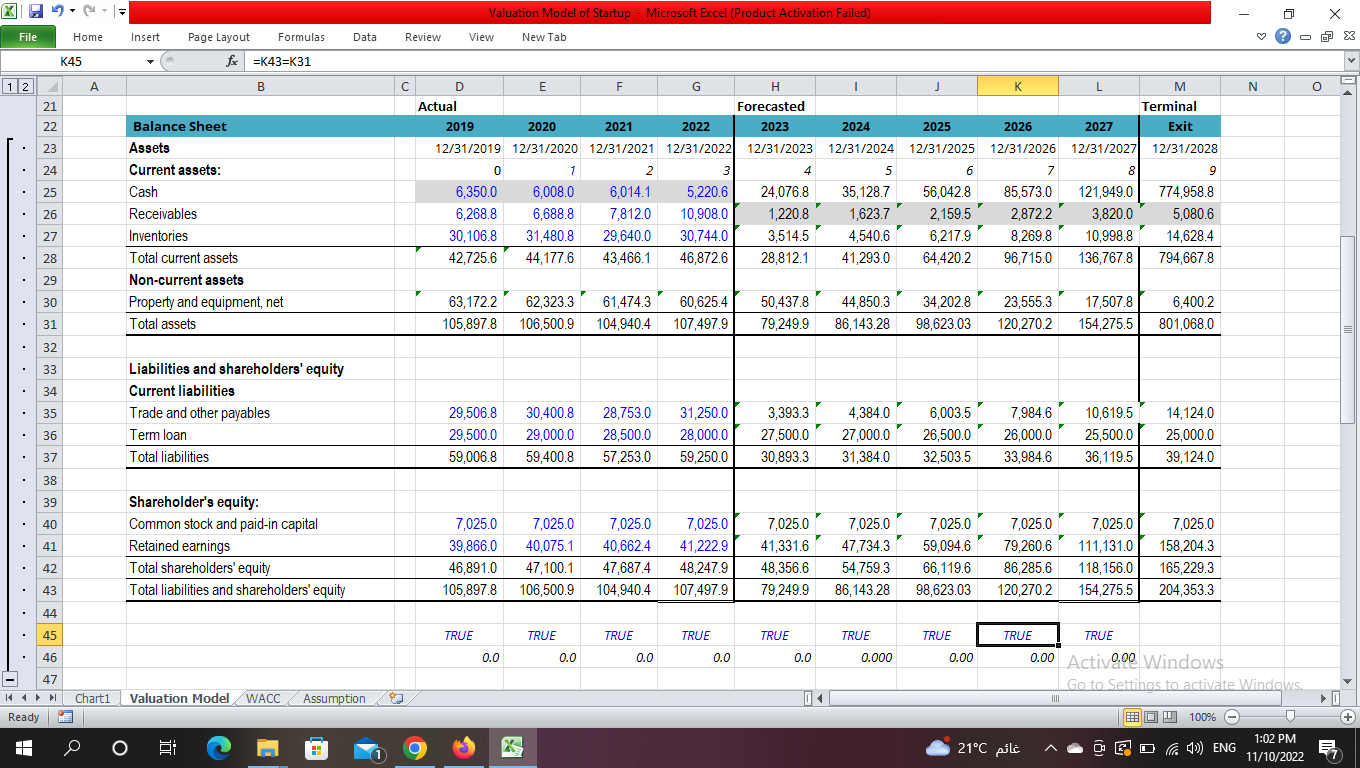Switch to the Chart1 sheet tab

pyautogui.click(x=92, y=698)
